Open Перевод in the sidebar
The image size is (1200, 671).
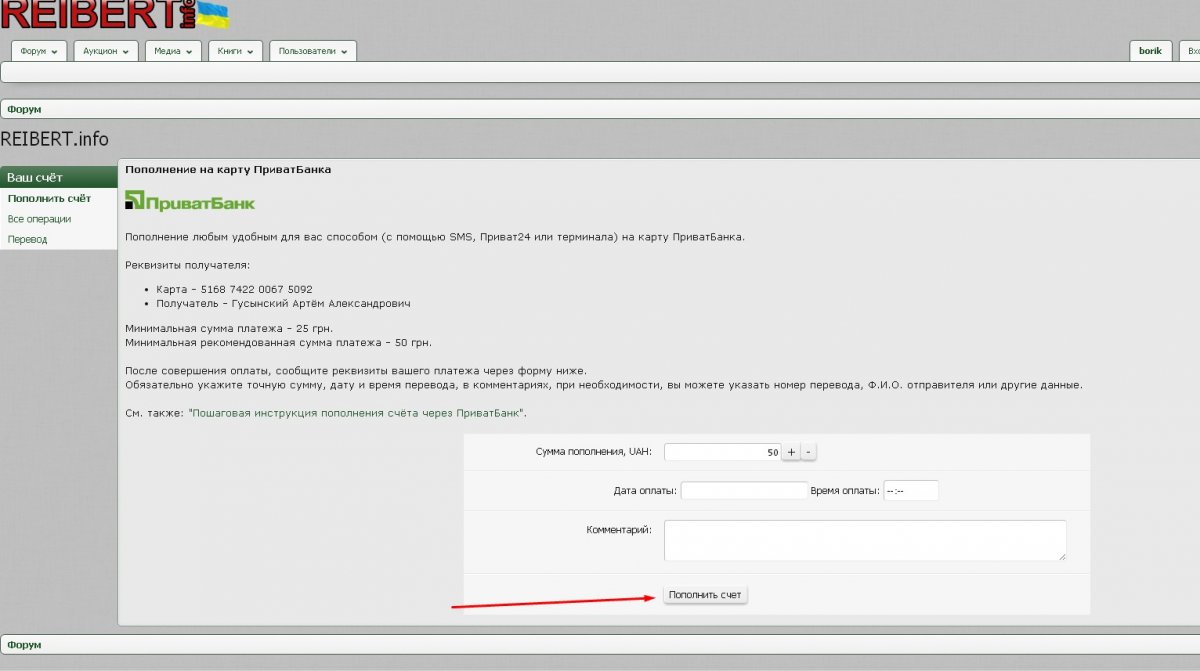coord(27,240)
